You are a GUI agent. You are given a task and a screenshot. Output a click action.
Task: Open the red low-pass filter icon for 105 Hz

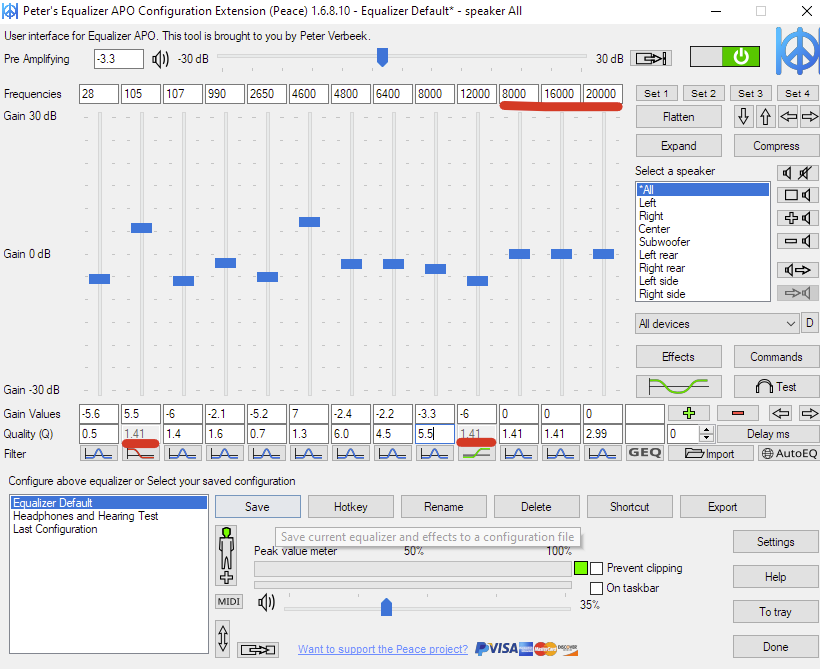pyautogui.click(x=141, y=453)
